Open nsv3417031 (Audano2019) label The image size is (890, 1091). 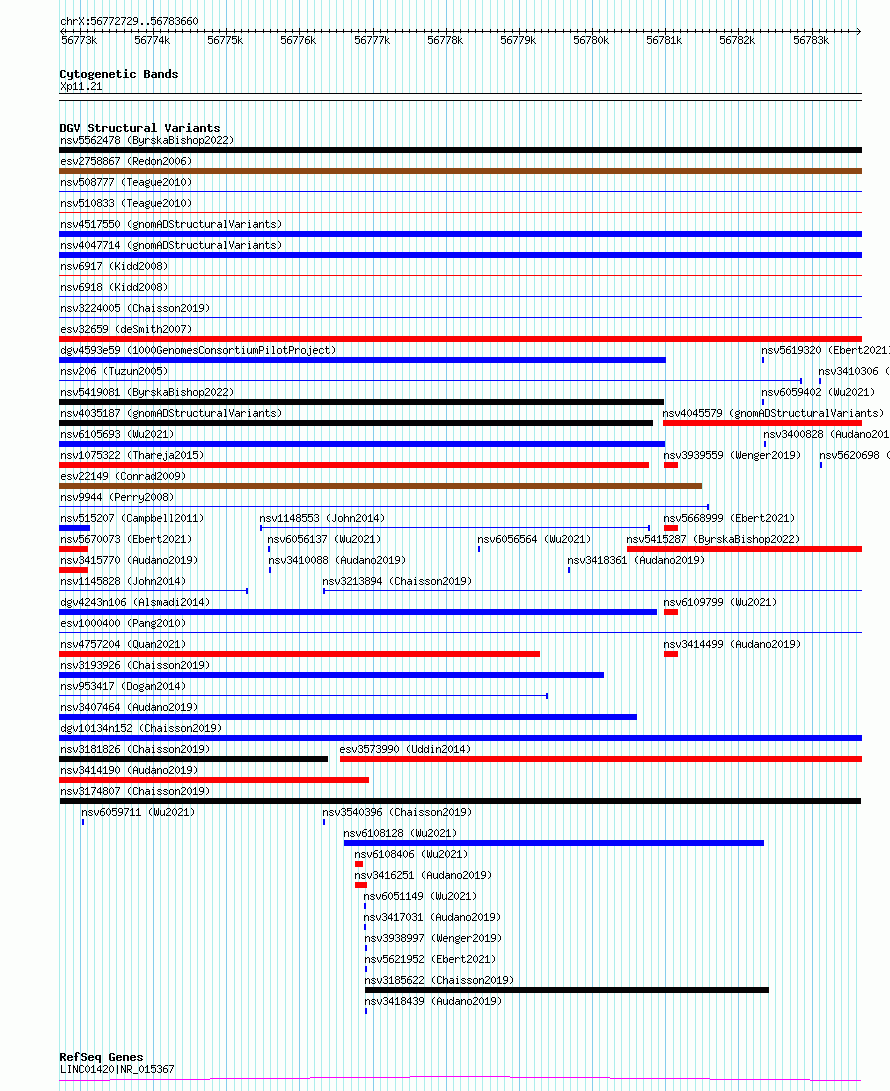(432, 917)
